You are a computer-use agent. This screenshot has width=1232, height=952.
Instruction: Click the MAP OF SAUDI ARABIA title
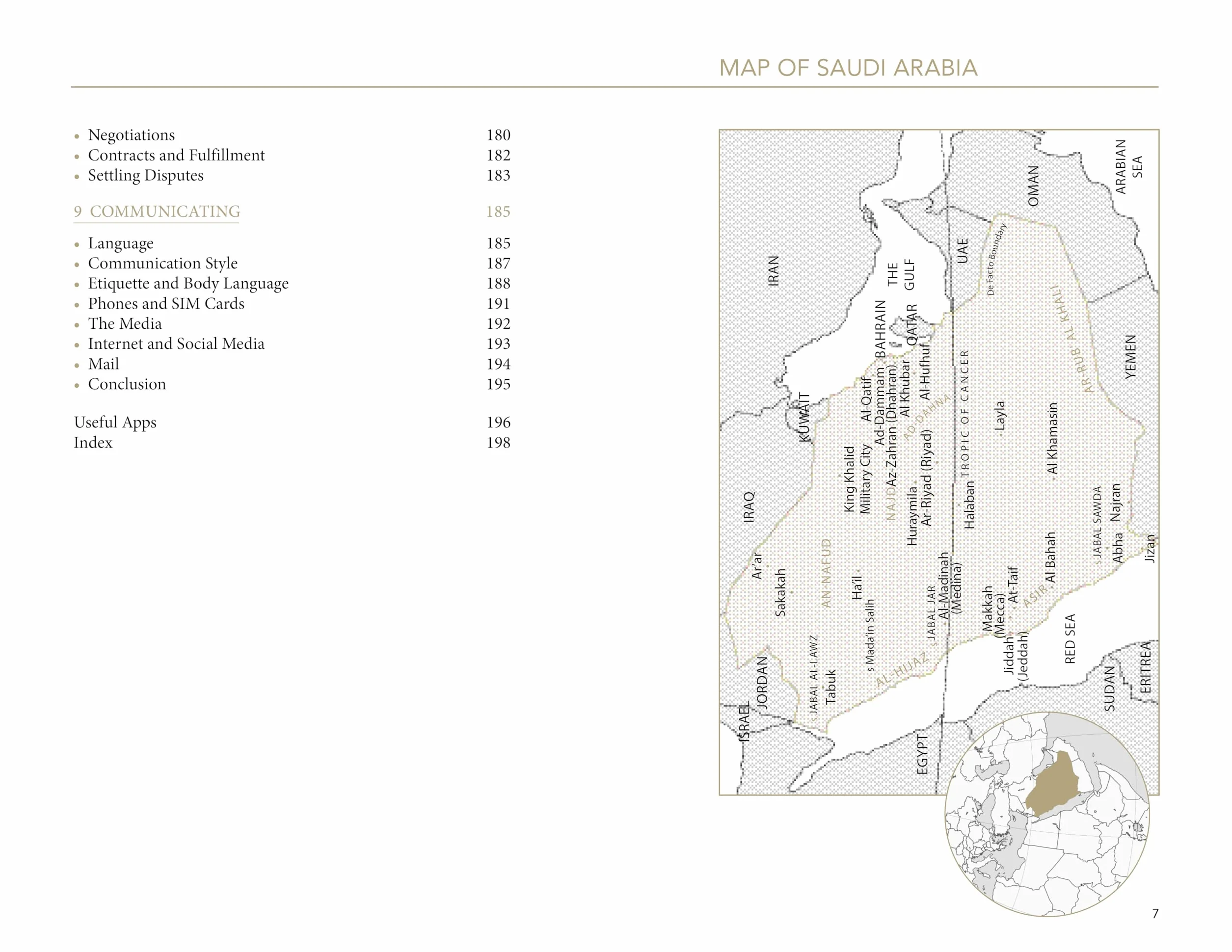click(848, 68)
